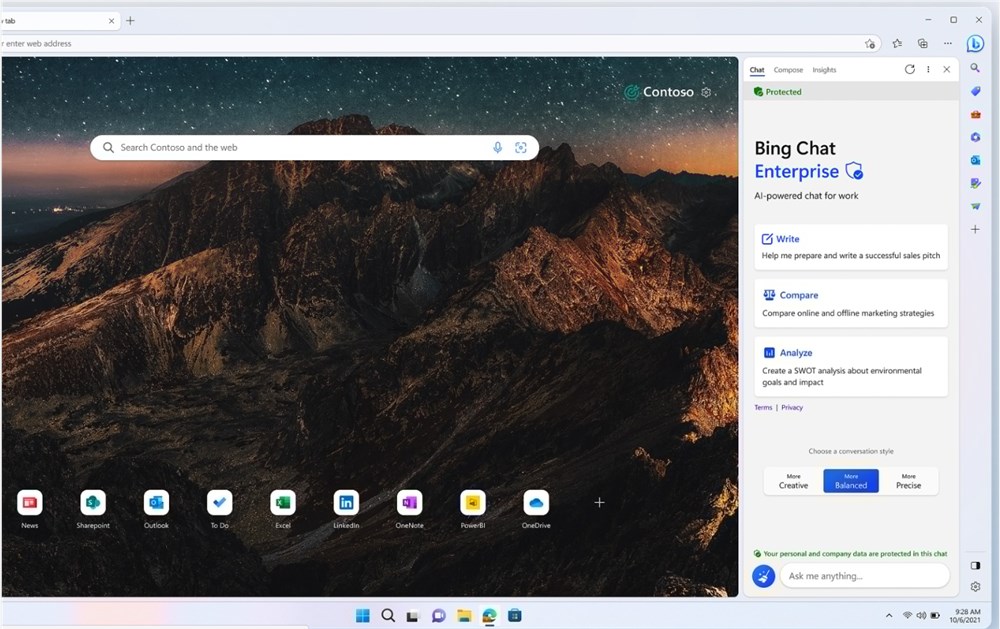Click the new topic broom button
This screenshot has height=629, width=1000.
point(763,575)
